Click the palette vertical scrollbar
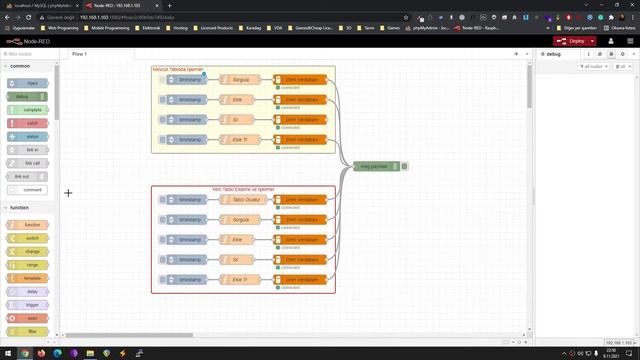640x360 pixels. coord(57,92)
